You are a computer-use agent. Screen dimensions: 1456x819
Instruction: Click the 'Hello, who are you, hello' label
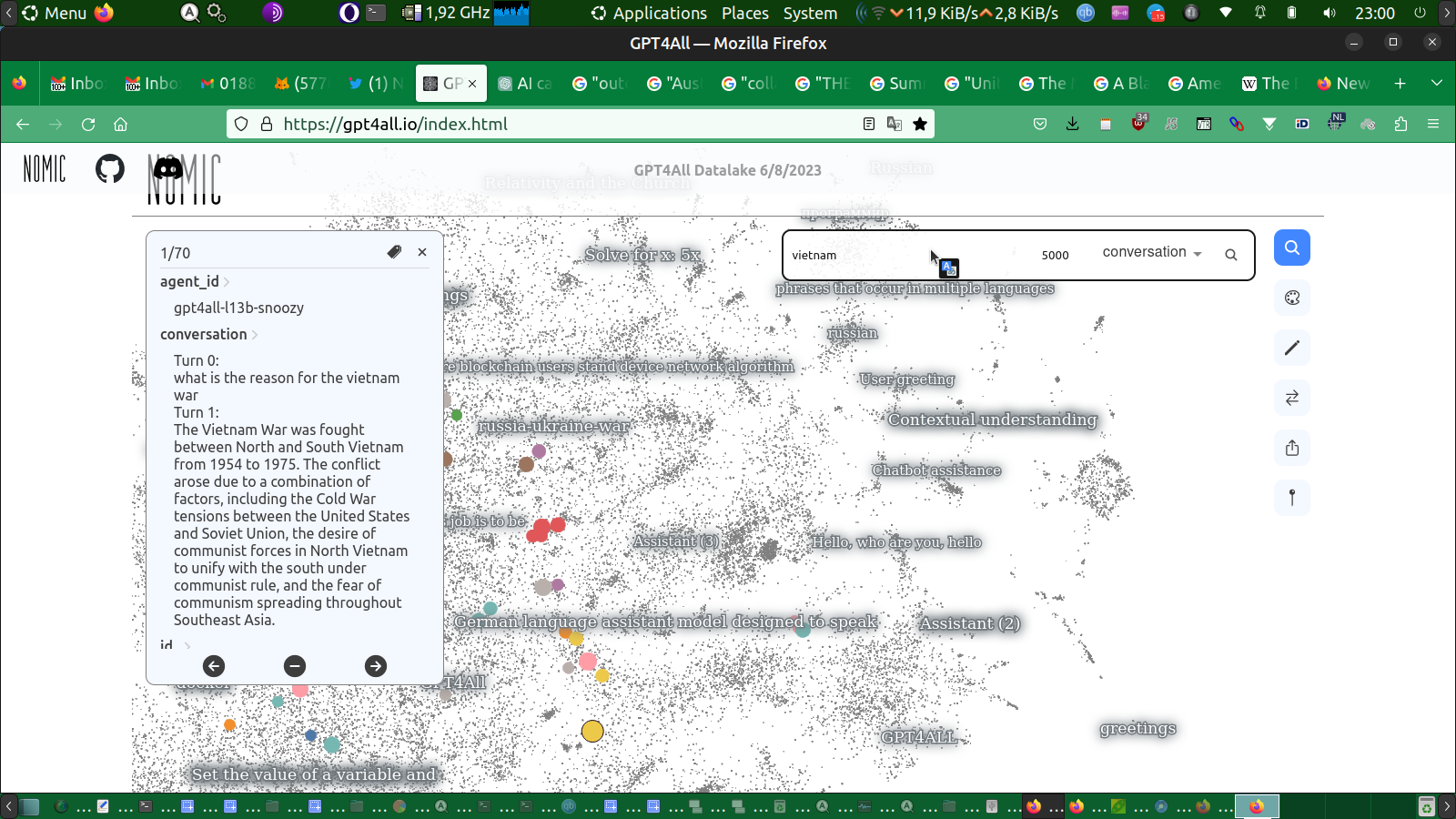click(x=896, y=542)
